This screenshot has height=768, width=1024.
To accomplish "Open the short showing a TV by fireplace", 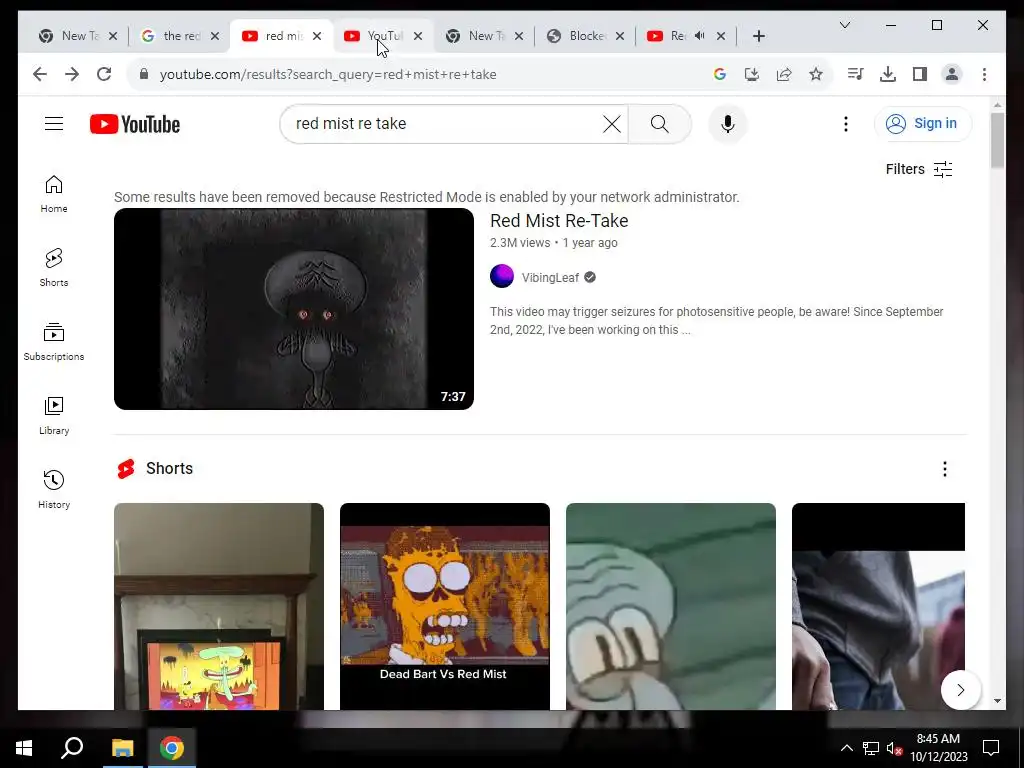I will coord(219,606).
